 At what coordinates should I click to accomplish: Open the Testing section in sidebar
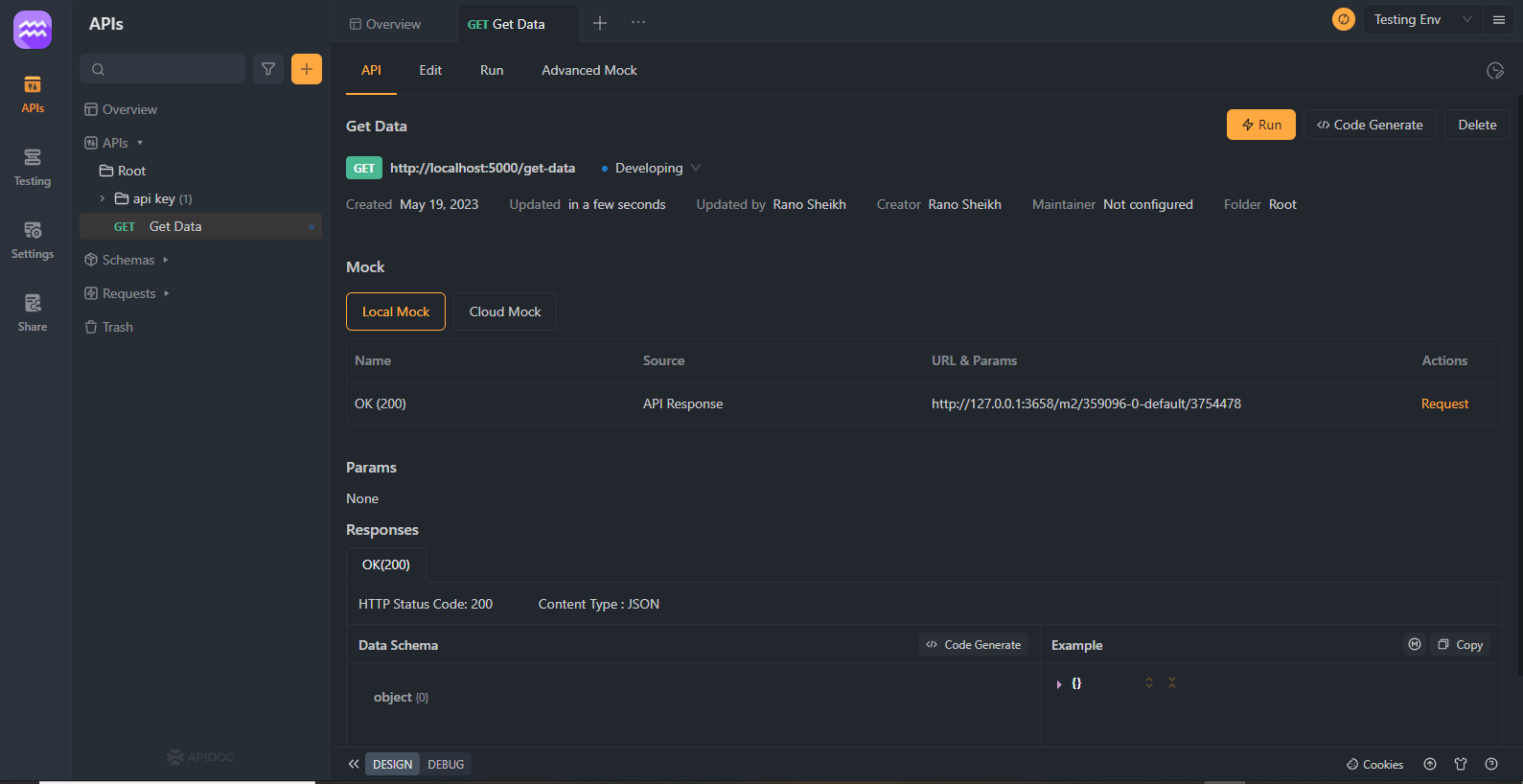pos(33,168)
